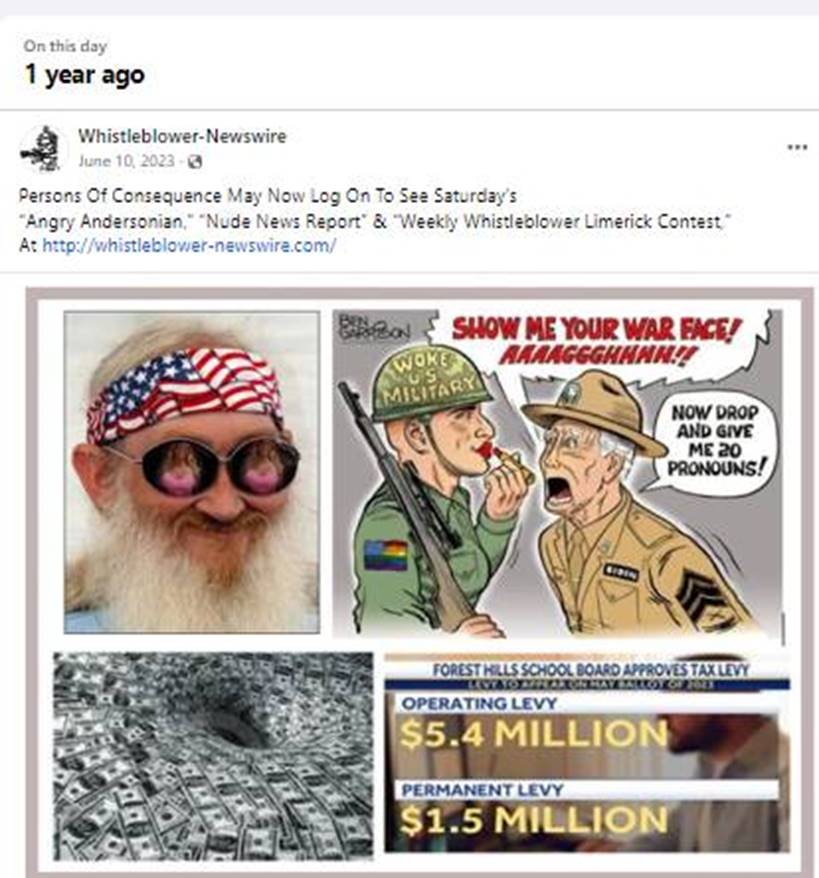
Task: Open the Ben Garrison military cartoon image
Action: [x=558, y=474]
